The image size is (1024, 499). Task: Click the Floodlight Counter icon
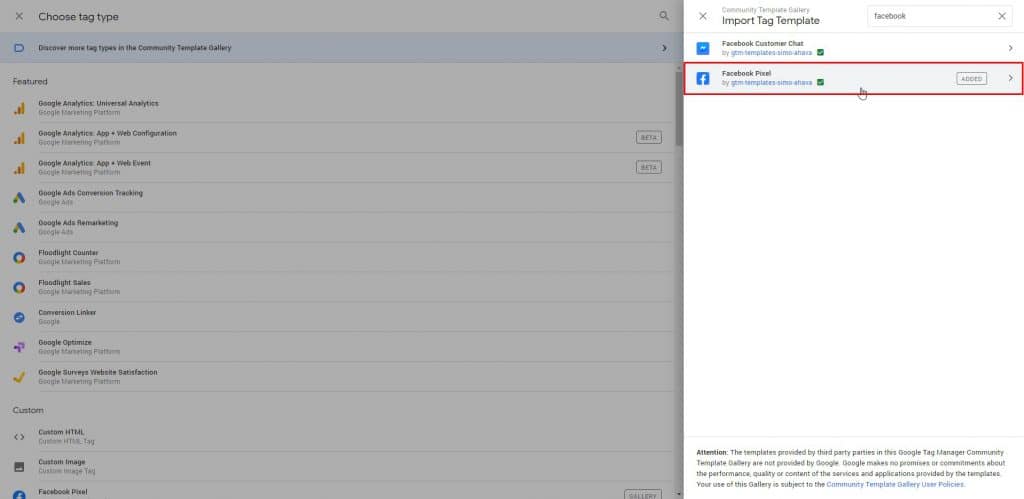[x=19, y=257]
